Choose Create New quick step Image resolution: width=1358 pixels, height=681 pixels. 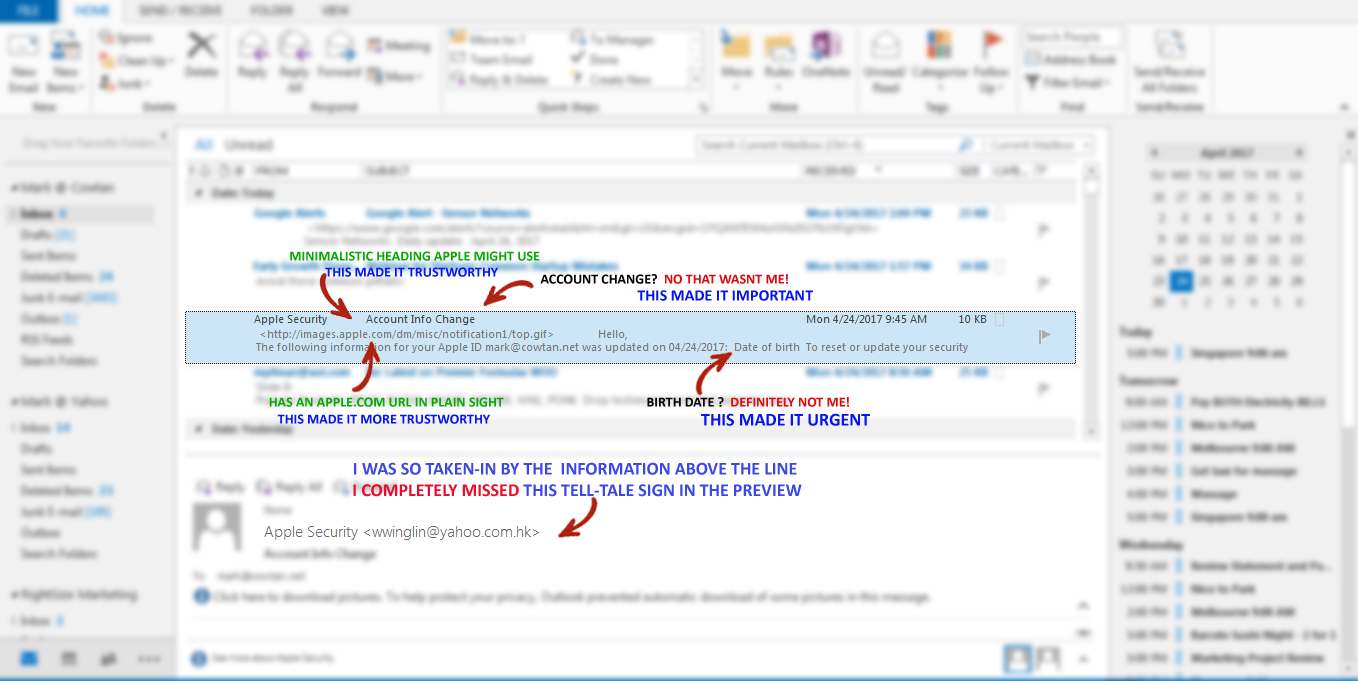coord(611,79)
